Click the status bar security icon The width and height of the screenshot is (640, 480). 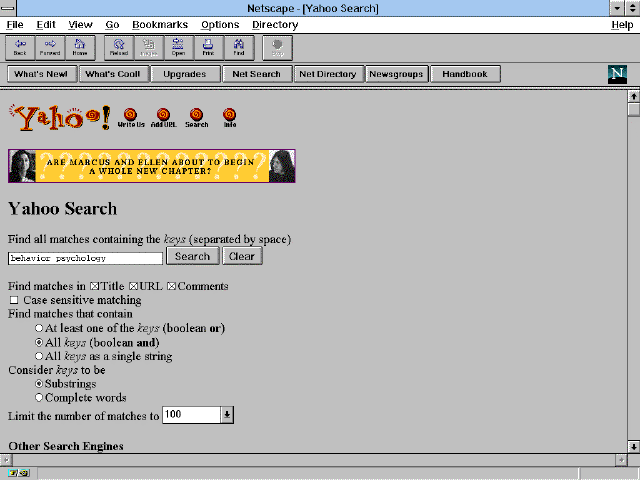coord(19,473)
